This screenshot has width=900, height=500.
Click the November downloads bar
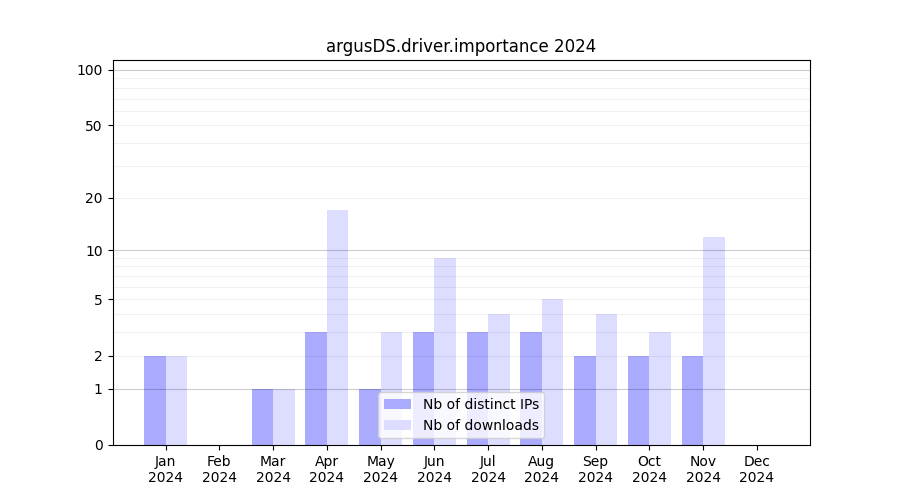click(x=714, y=340)
